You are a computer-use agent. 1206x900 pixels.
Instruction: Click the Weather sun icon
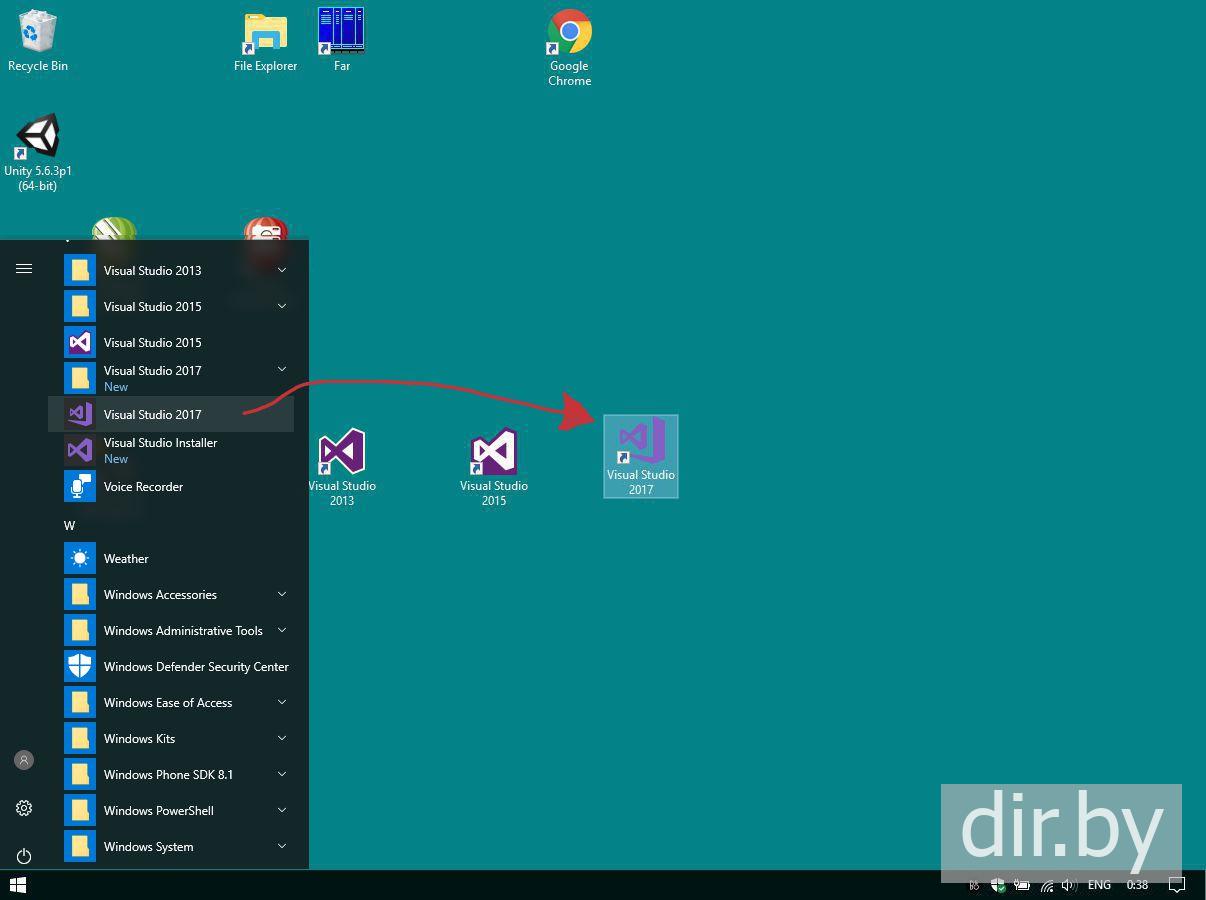pyautogui.click(x=80, y=558)
